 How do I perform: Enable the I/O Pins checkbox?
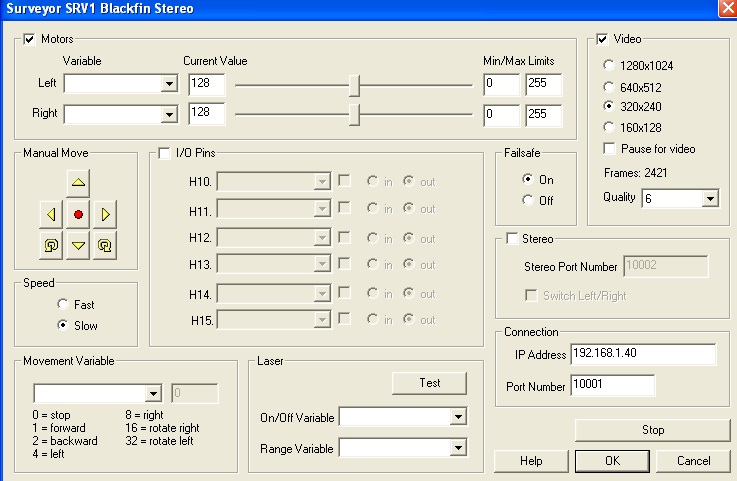tap(165, 153)
